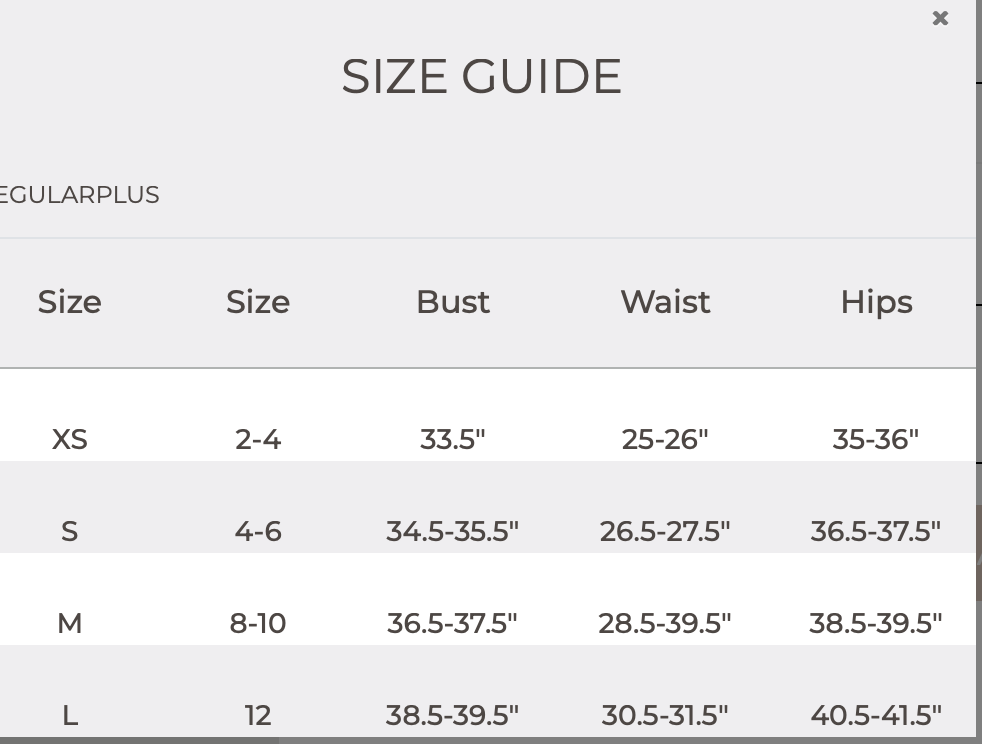Select the REGULAR size tab
The image size is (982, 744).
coord(49,195)
